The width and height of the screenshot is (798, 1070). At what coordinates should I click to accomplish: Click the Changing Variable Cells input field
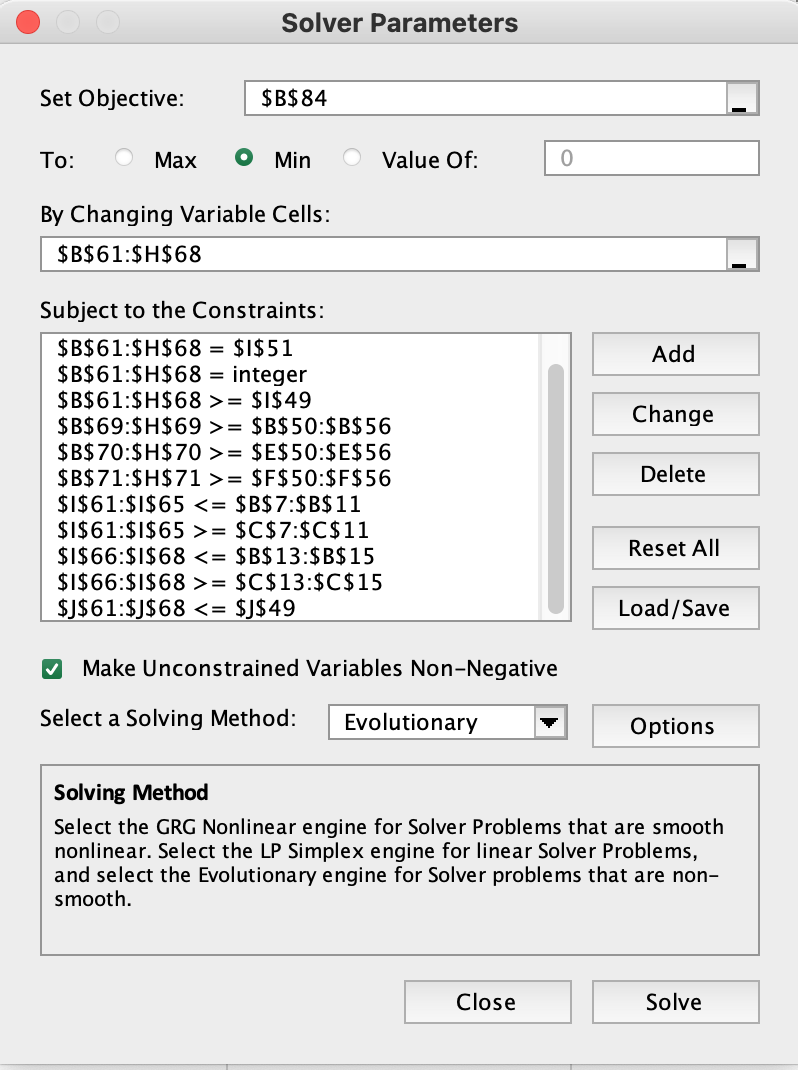384,255
